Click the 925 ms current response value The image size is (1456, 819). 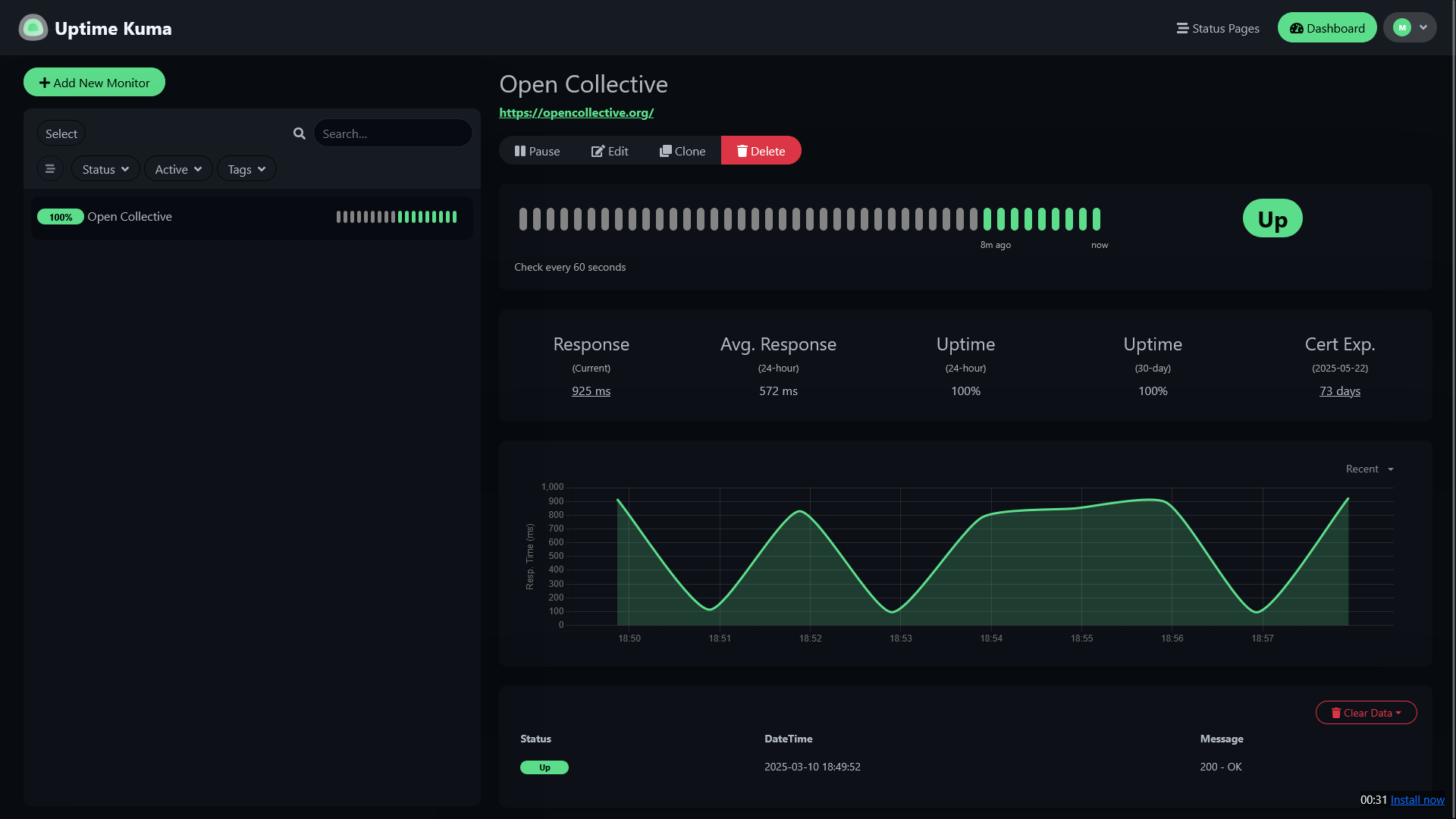tap(591, 391)
